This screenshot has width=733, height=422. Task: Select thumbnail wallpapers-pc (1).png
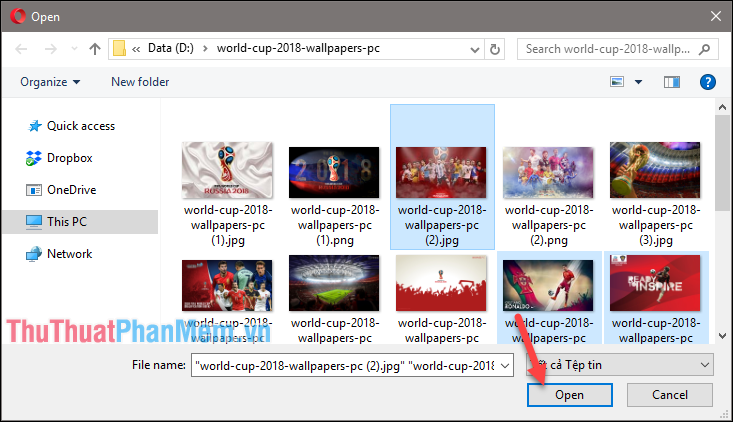click(334, 172)
